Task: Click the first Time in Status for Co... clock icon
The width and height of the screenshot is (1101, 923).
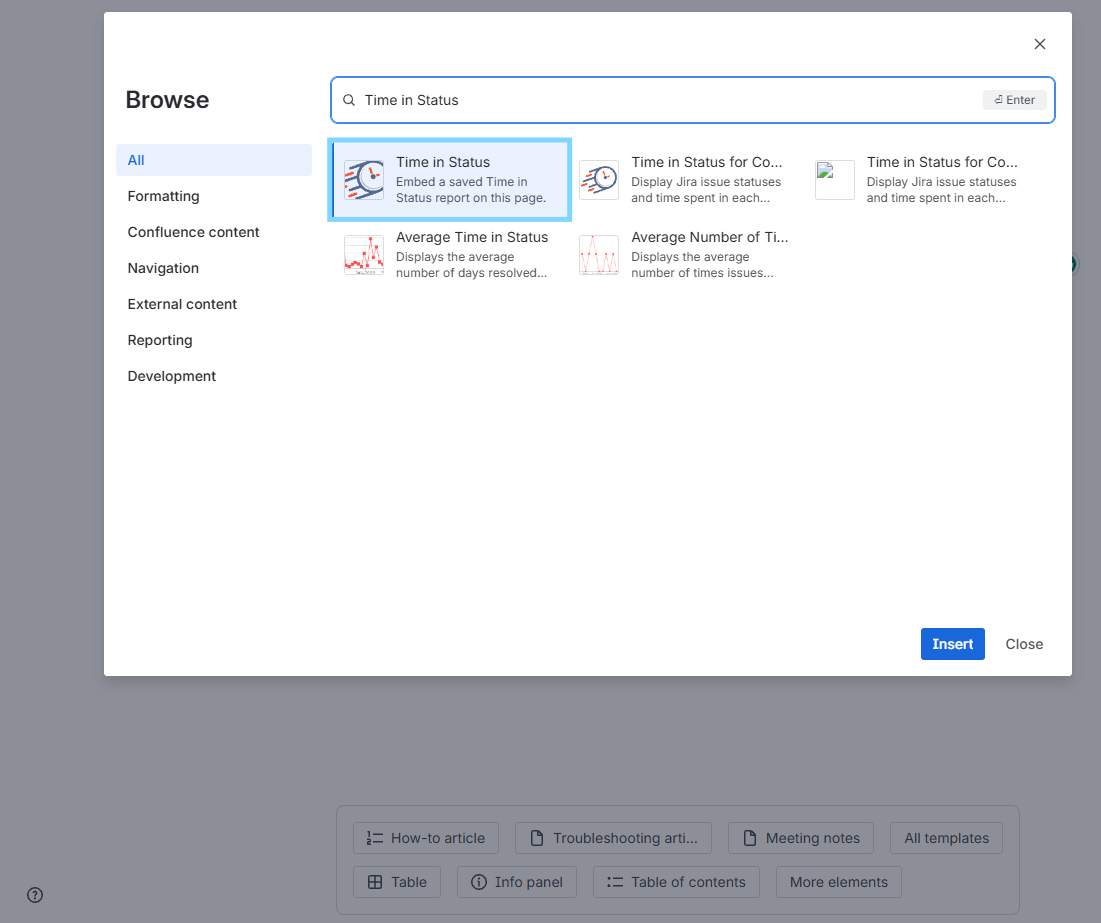Action: [599, 180]
